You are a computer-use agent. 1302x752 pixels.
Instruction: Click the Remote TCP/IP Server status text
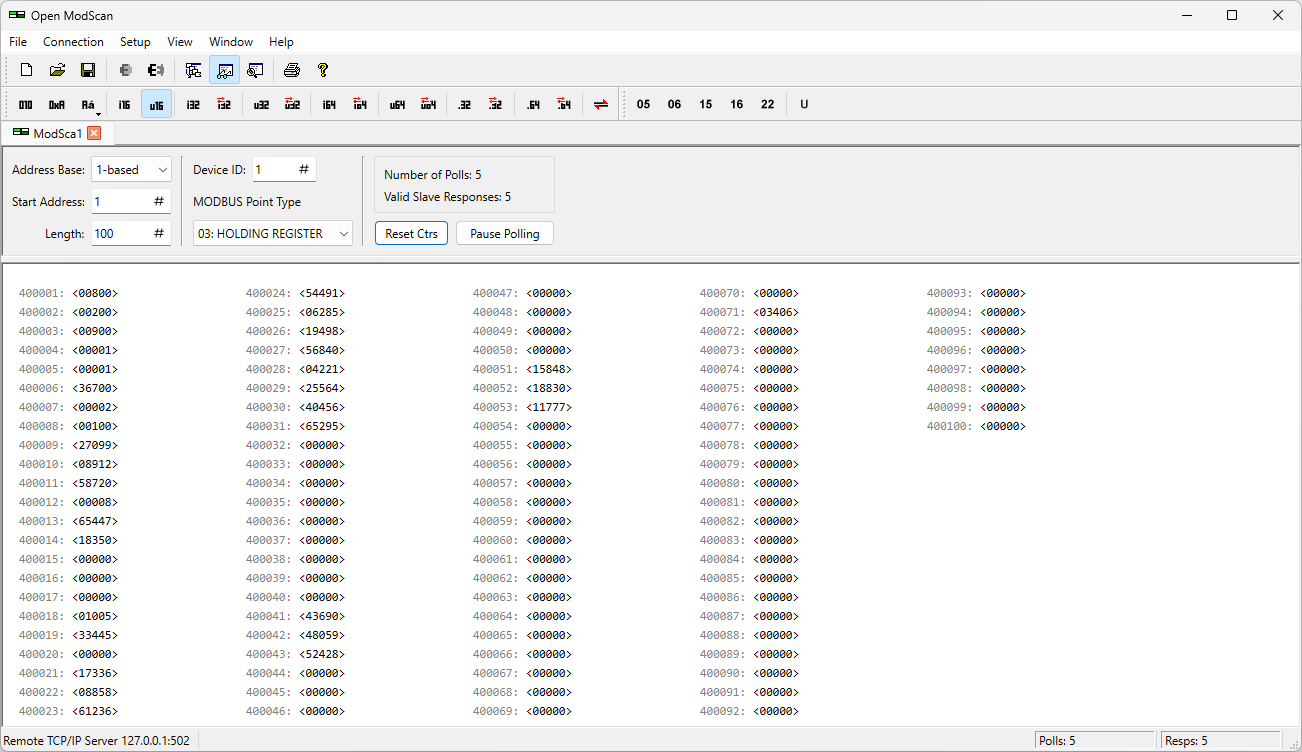coord(97,741)
